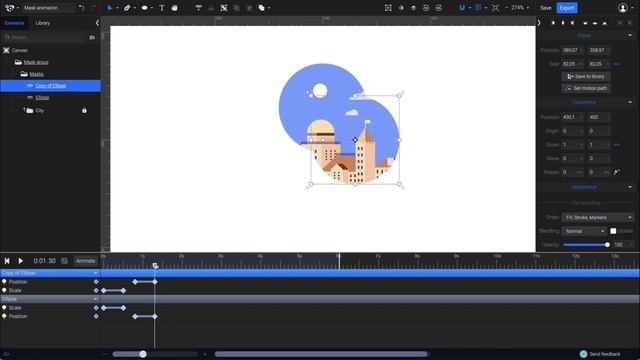This screenshot has height=360, width=640.
Task: Click the Animate button in timeline
Action: pyautogui.click(x=85, y=261)
